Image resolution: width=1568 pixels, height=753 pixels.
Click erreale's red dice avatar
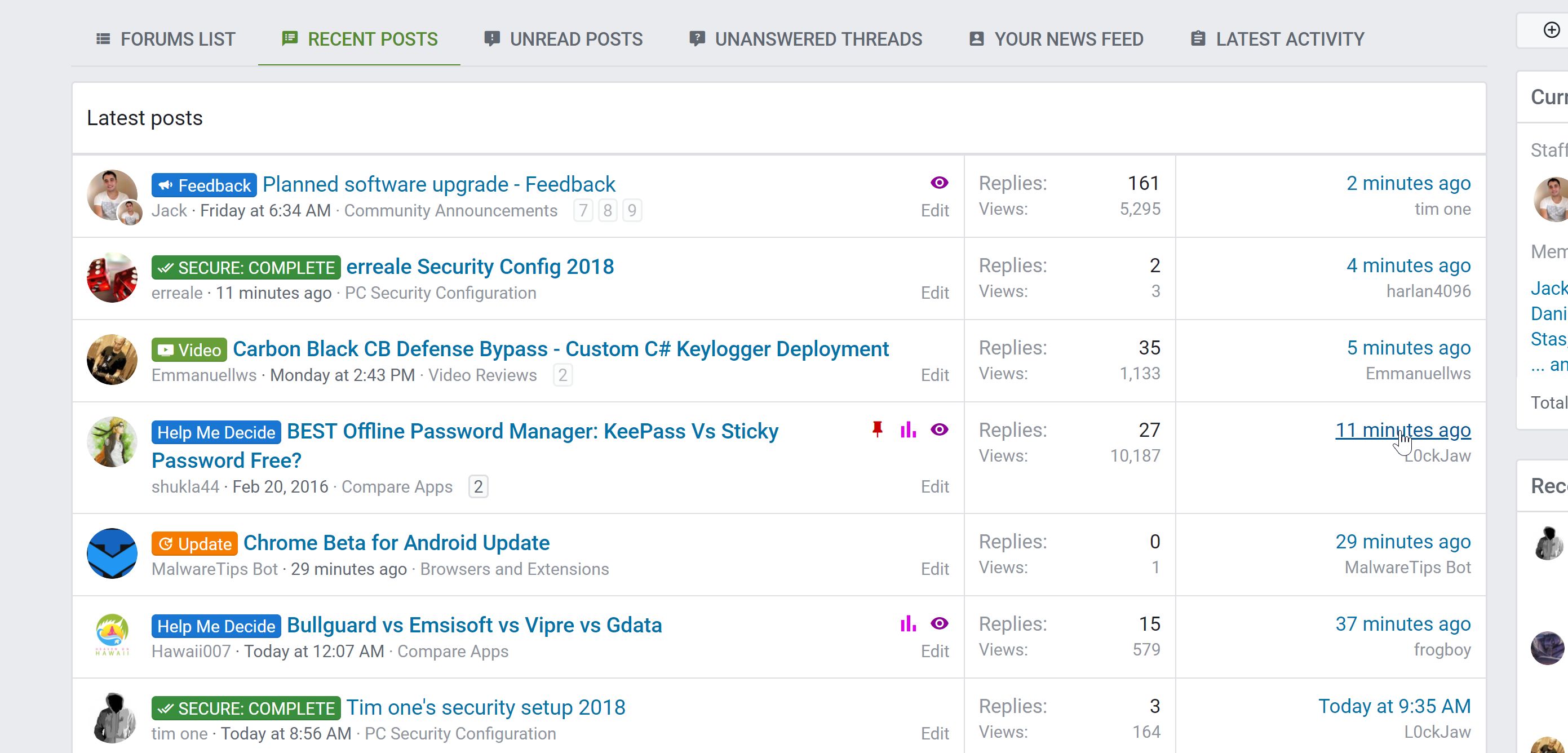[112, 277]
